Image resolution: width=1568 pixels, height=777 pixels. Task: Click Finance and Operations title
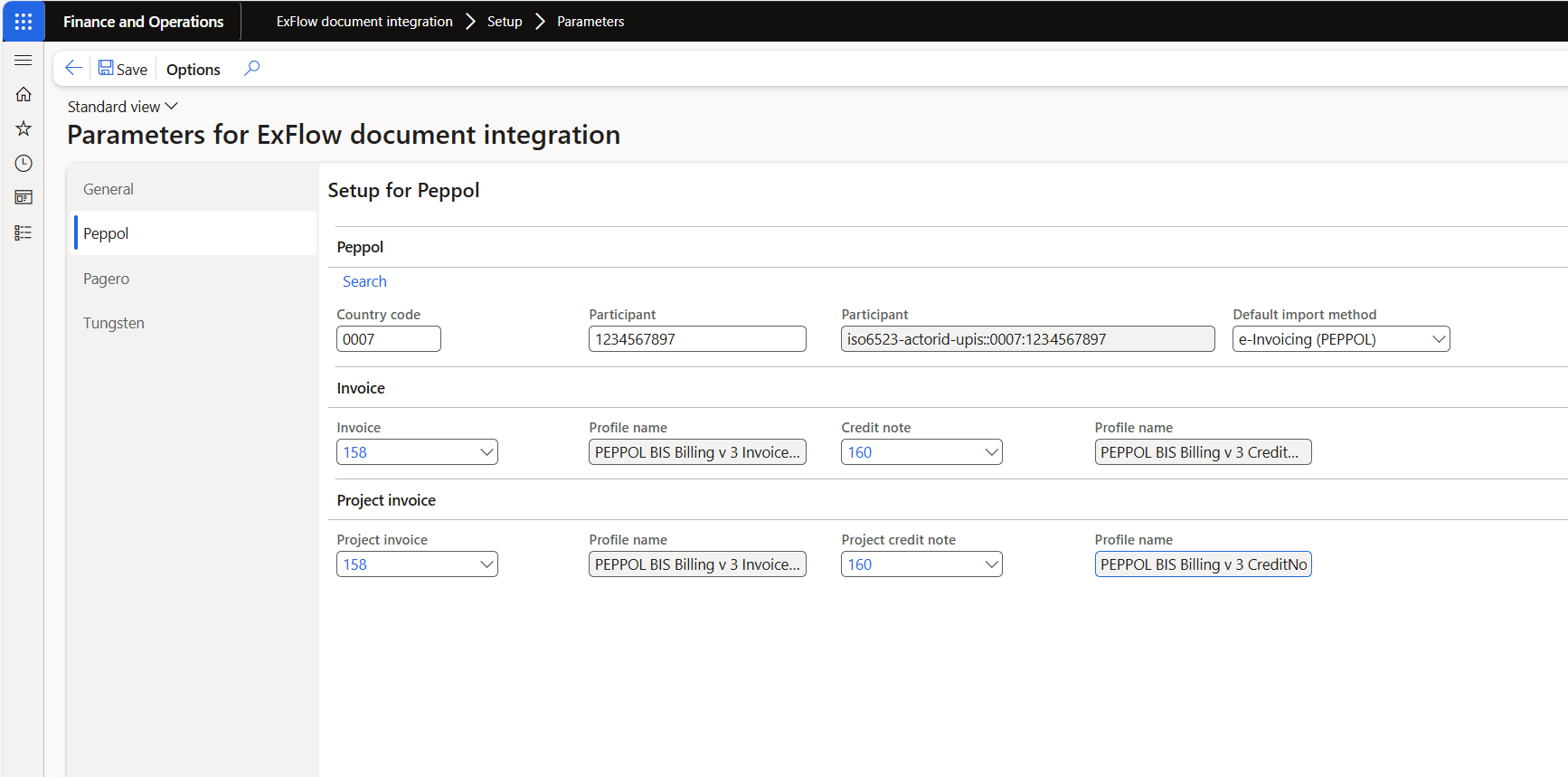point(143,22)
